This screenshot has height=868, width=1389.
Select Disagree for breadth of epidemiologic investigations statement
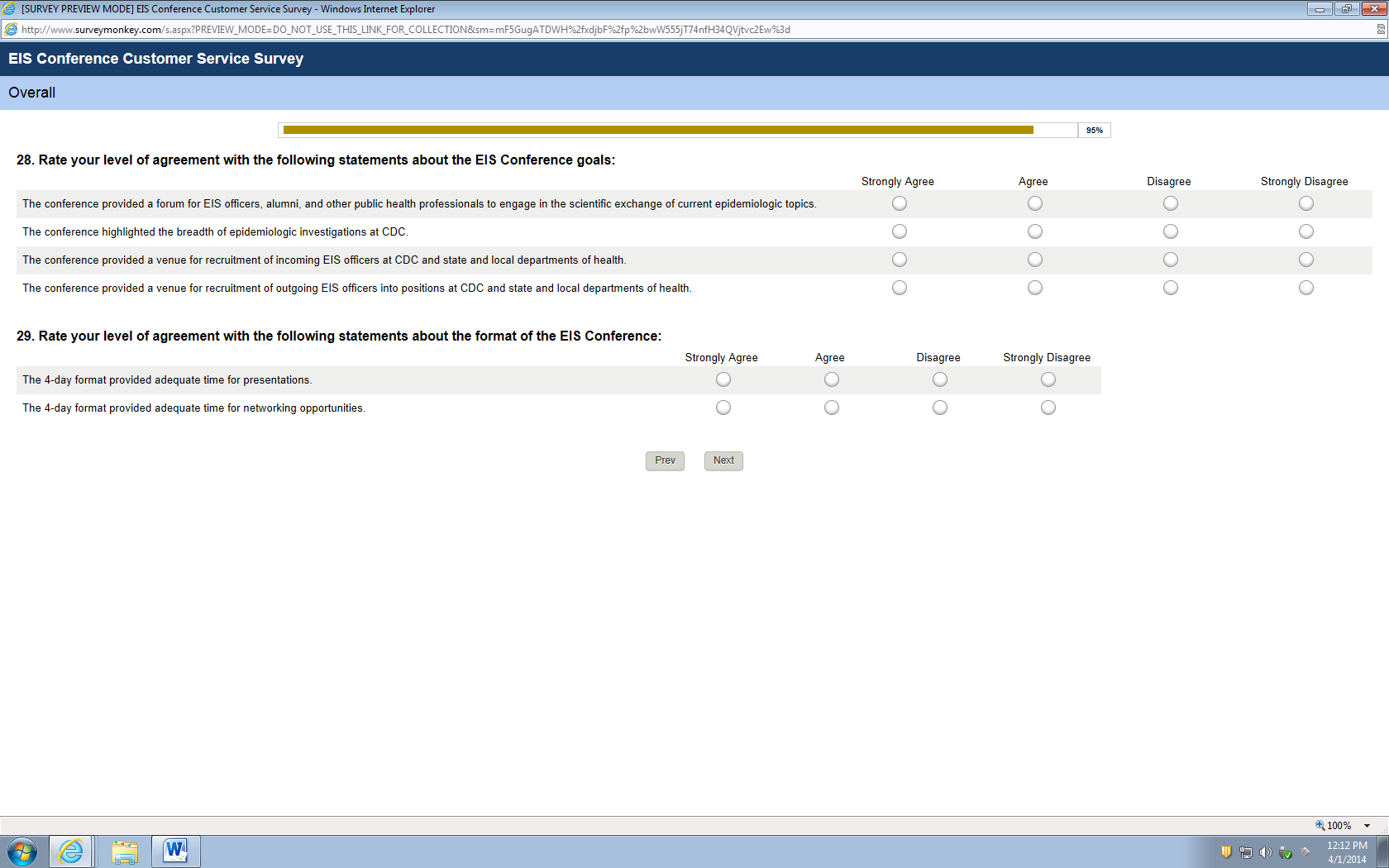1171,231
